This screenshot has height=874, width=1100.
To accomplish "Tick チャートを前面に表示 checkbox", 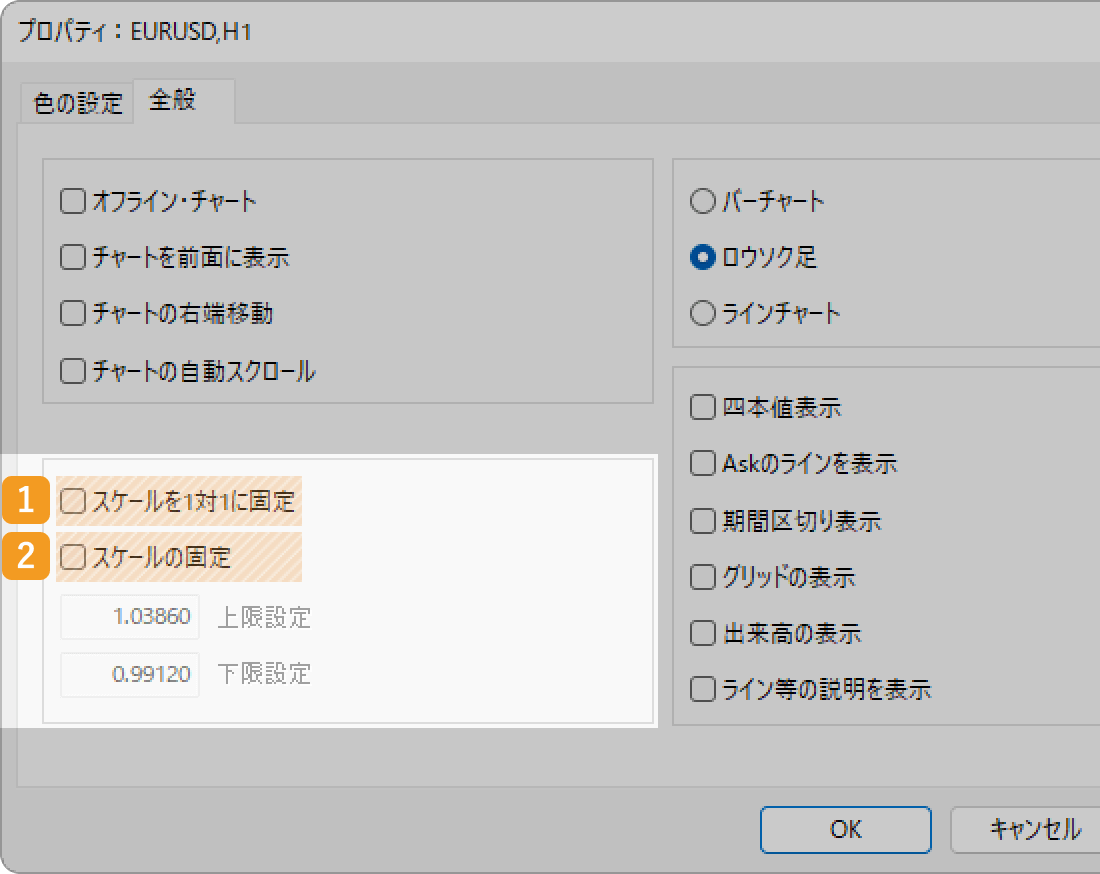I will 73,257.
